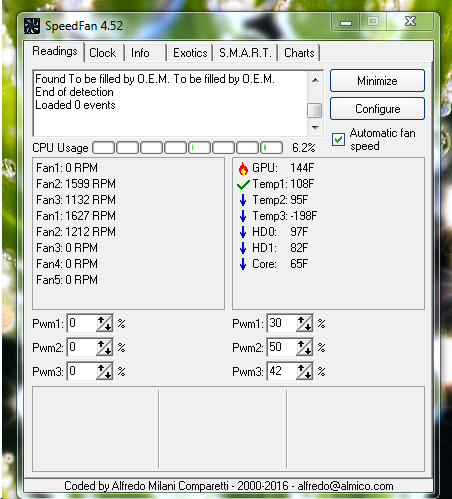Open the Clock tab
452x499 pixels.
pyautogui.click(x=103, y=53)
